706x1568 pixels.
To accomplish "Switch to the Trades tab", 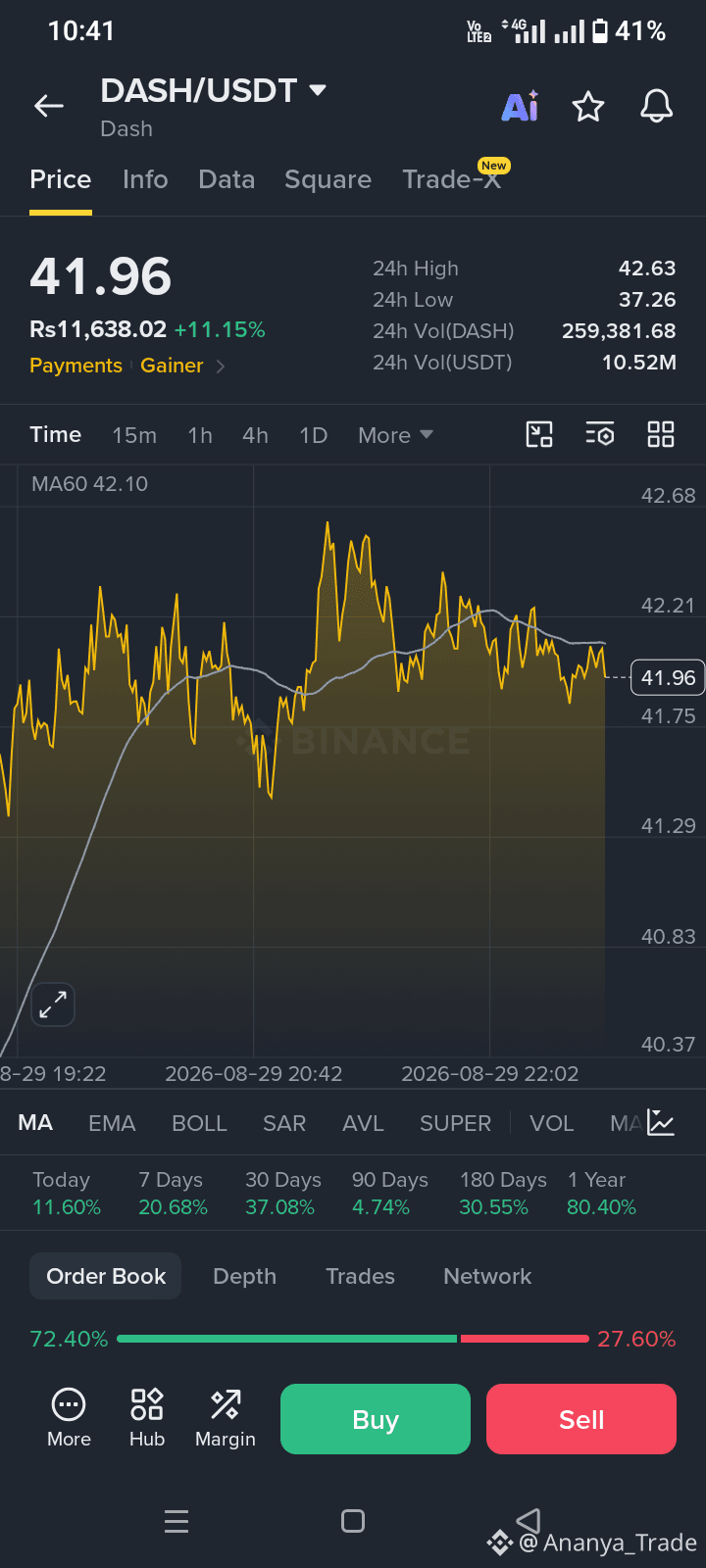I will [x=360, y=1276].
